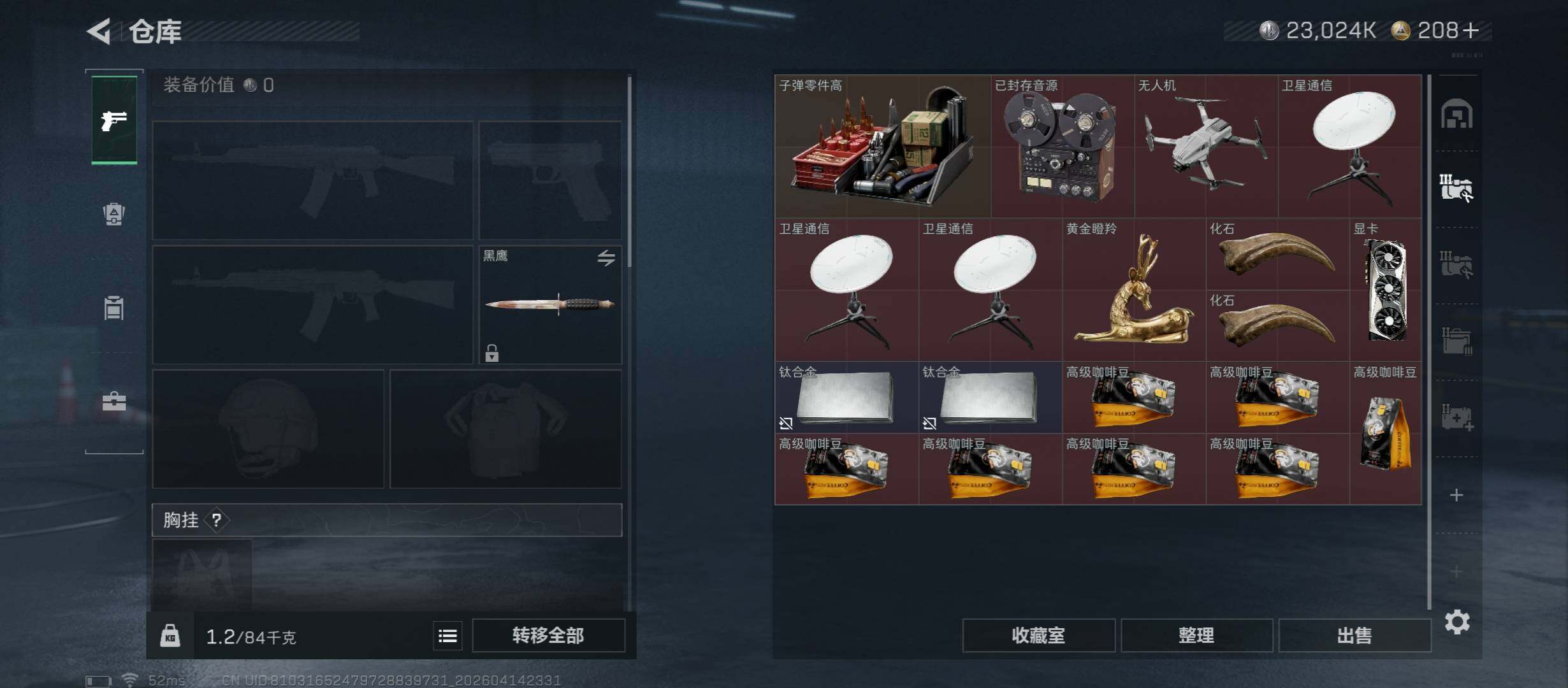Toggle the weight lock icon
The height and width of the screenshot is (688, 1568).
tap(170, 636)
